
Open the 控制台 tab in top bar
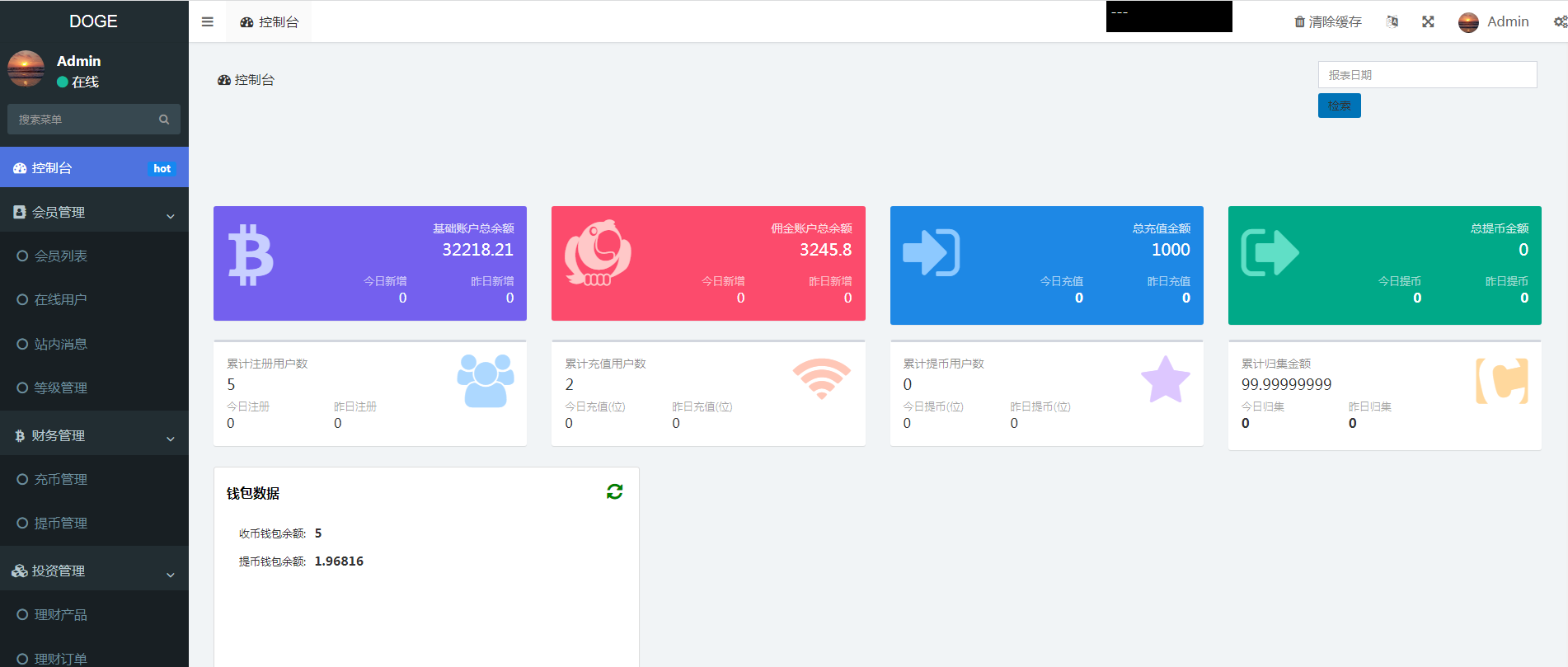click(270, 22)
